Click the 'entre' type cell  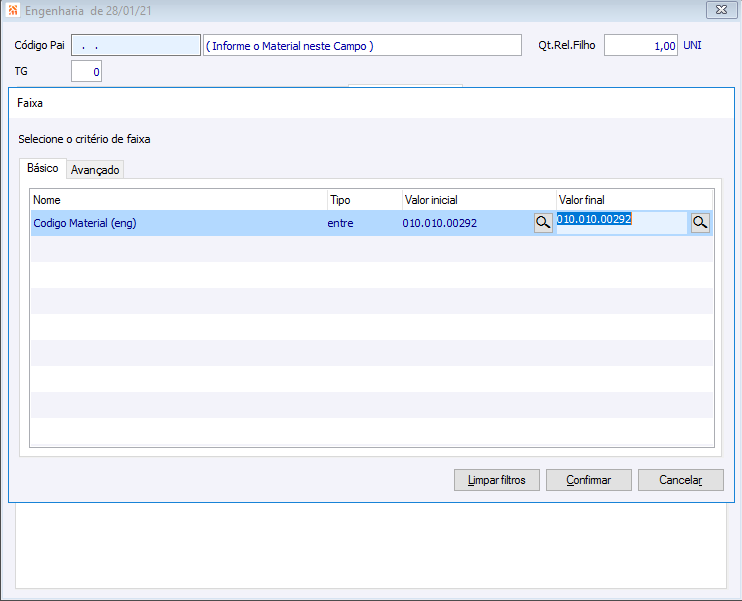(340, 223)
